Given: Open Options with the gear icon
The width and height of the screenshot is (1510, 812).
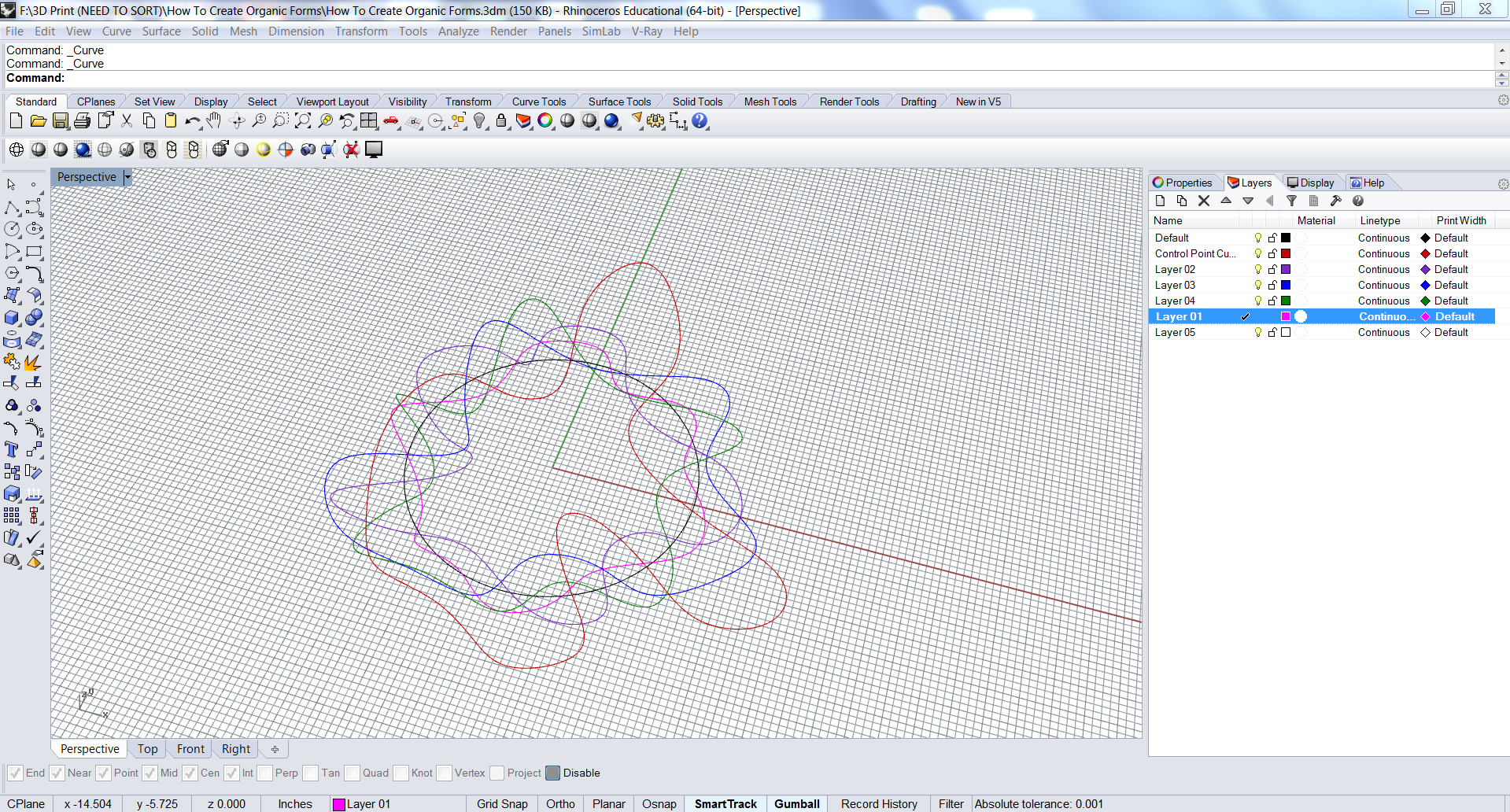Looking at the screenshot, I should coord(655,121).
